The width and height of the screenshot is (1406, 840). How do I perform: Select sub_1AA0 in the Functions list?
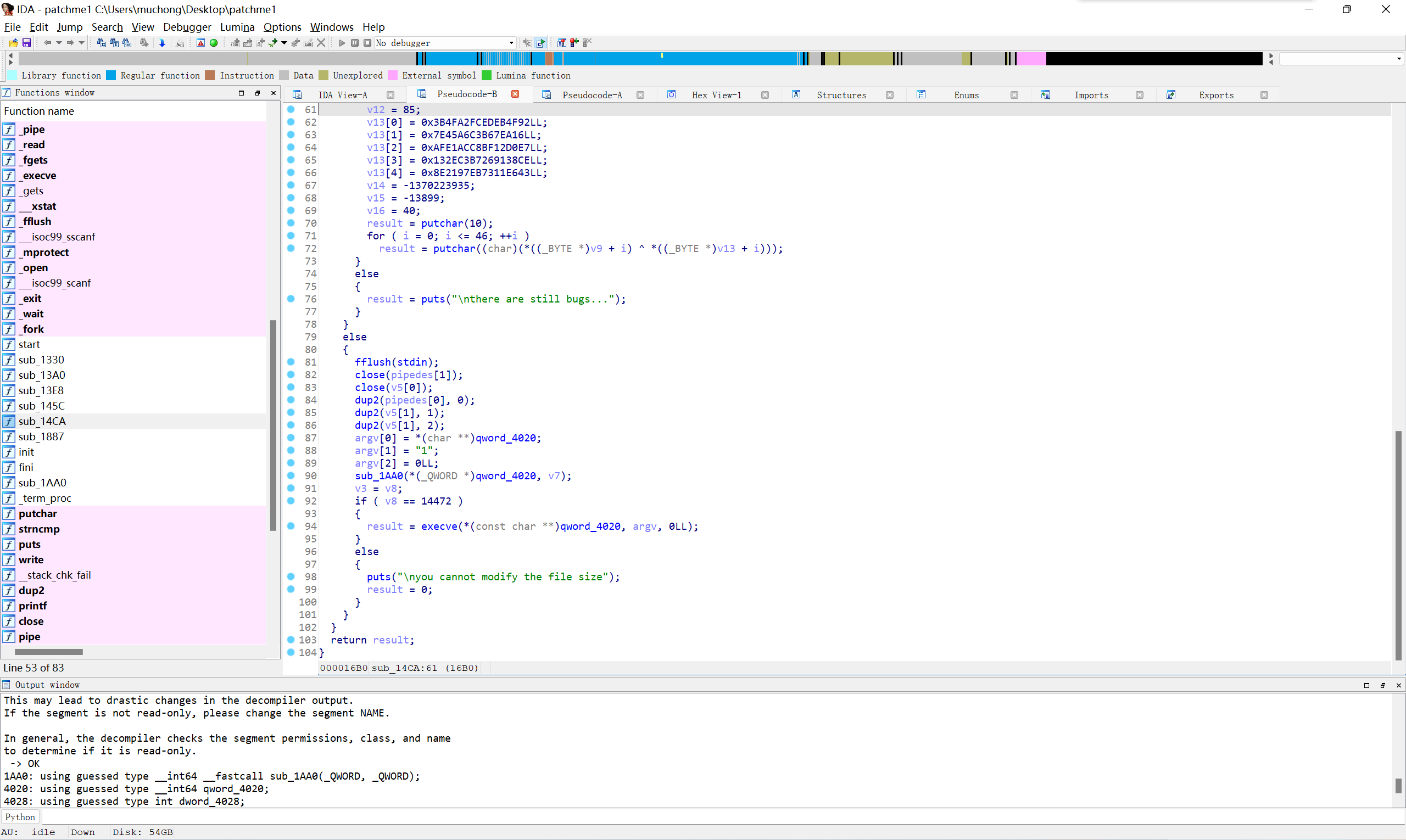point(133,482)
